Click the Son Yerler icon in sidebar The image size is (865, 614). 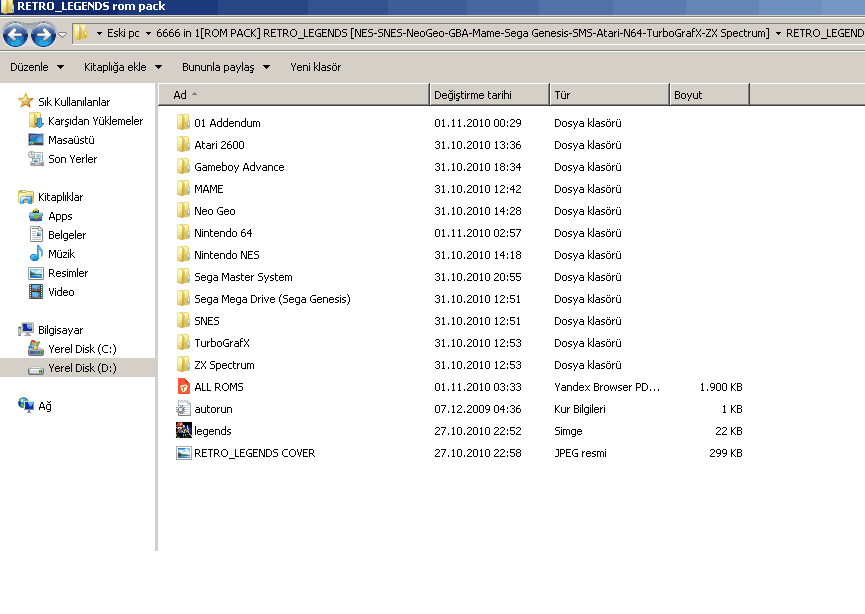tap(36, 159)
